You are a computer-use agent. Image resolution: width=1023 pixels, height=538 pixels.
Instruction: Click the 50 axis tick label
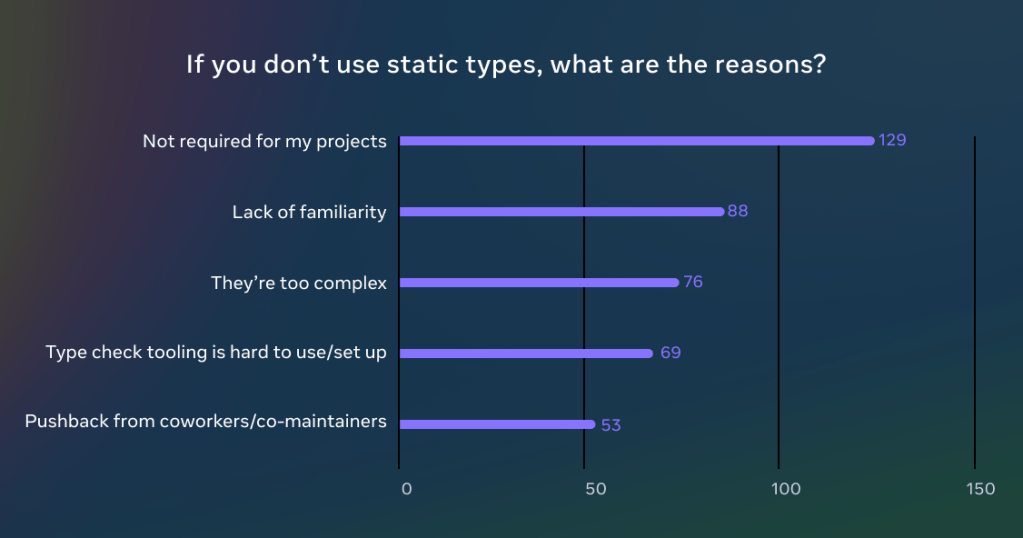pos(595,489)
